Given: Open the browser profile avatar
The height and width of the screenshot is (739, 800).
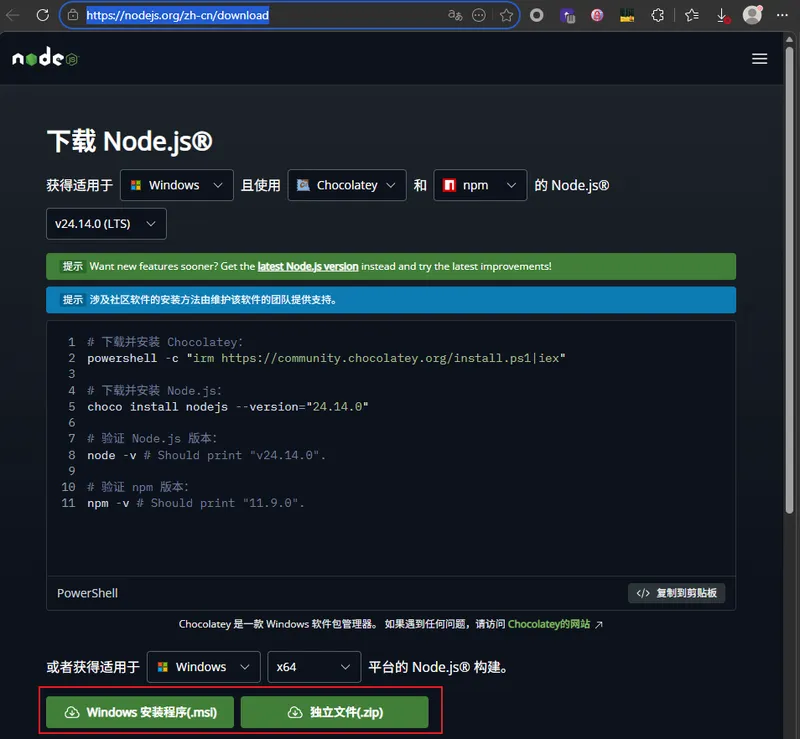Looking at the screenshot, I should 752,15.
